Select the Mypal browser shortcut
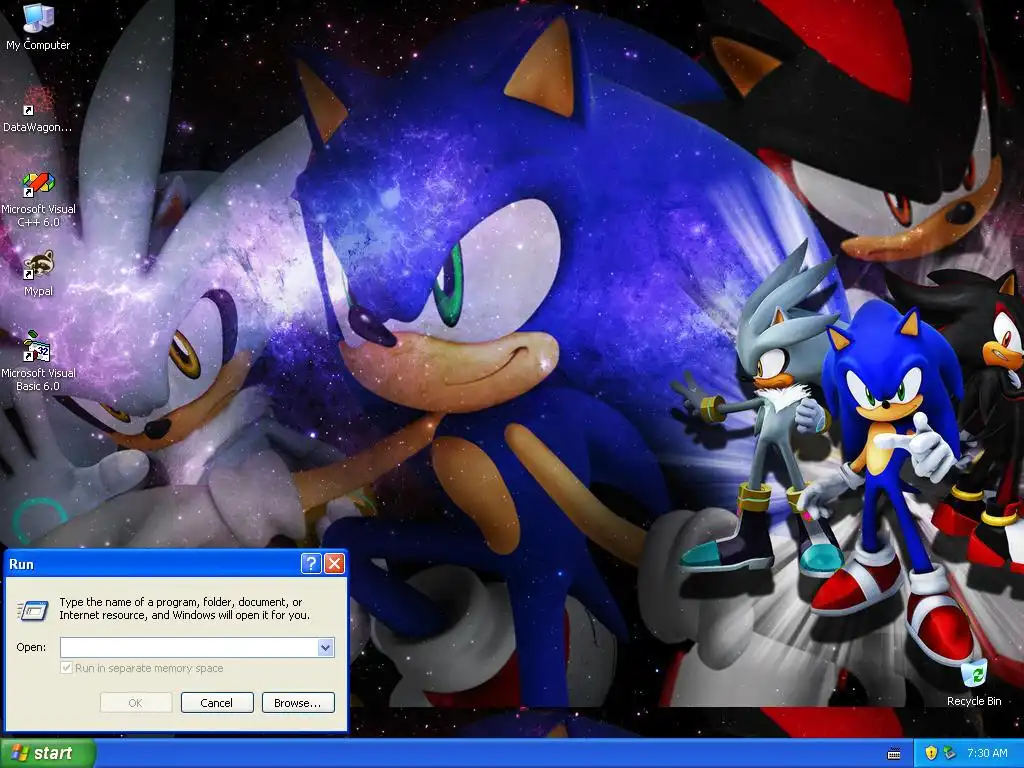The image size is (1024, 768). 38,273
